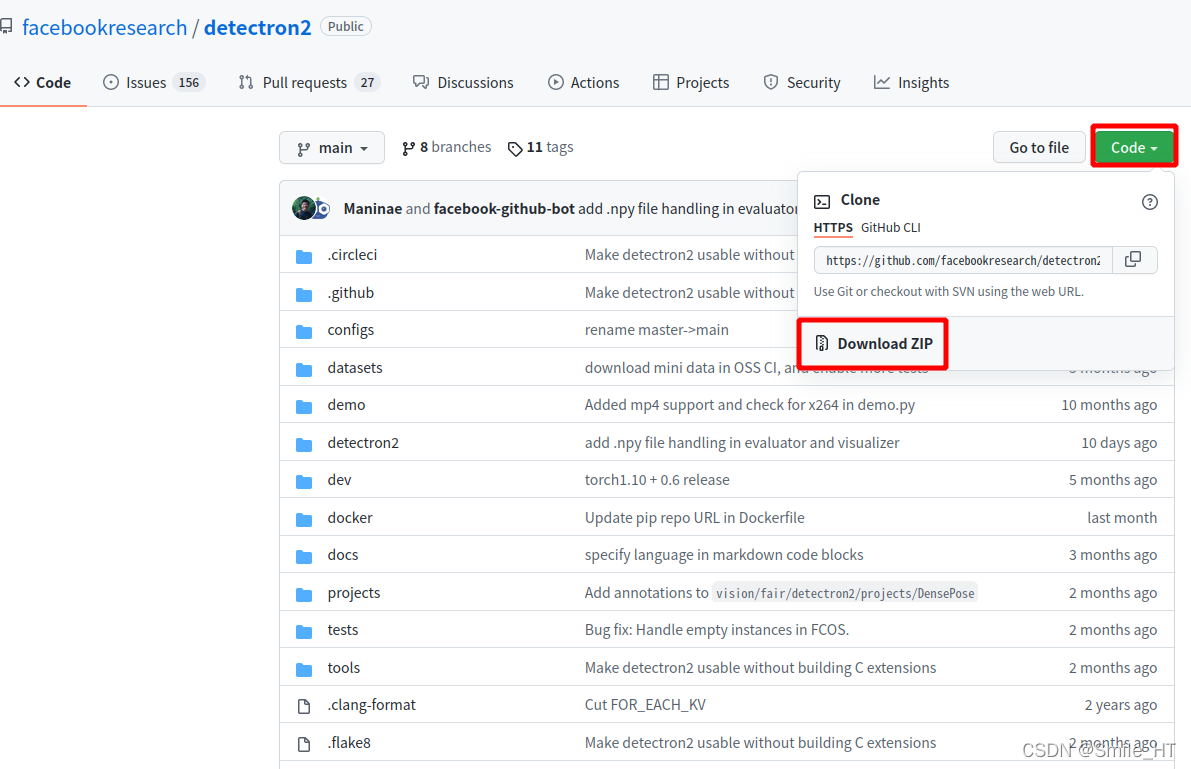Open the Security tab
The image size is (1191, 769).
pos(802,82)
